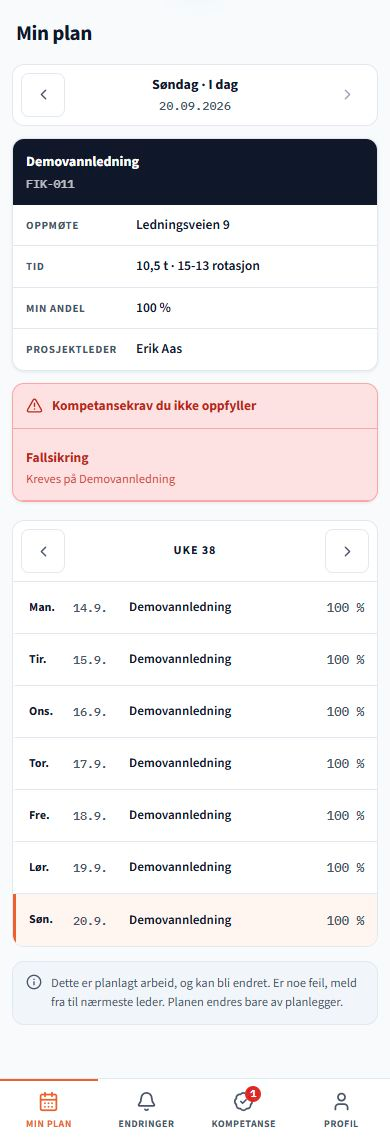Click the Søndag · I dag date label
This screenshot has height=1141, width=390.
(195, 85)
